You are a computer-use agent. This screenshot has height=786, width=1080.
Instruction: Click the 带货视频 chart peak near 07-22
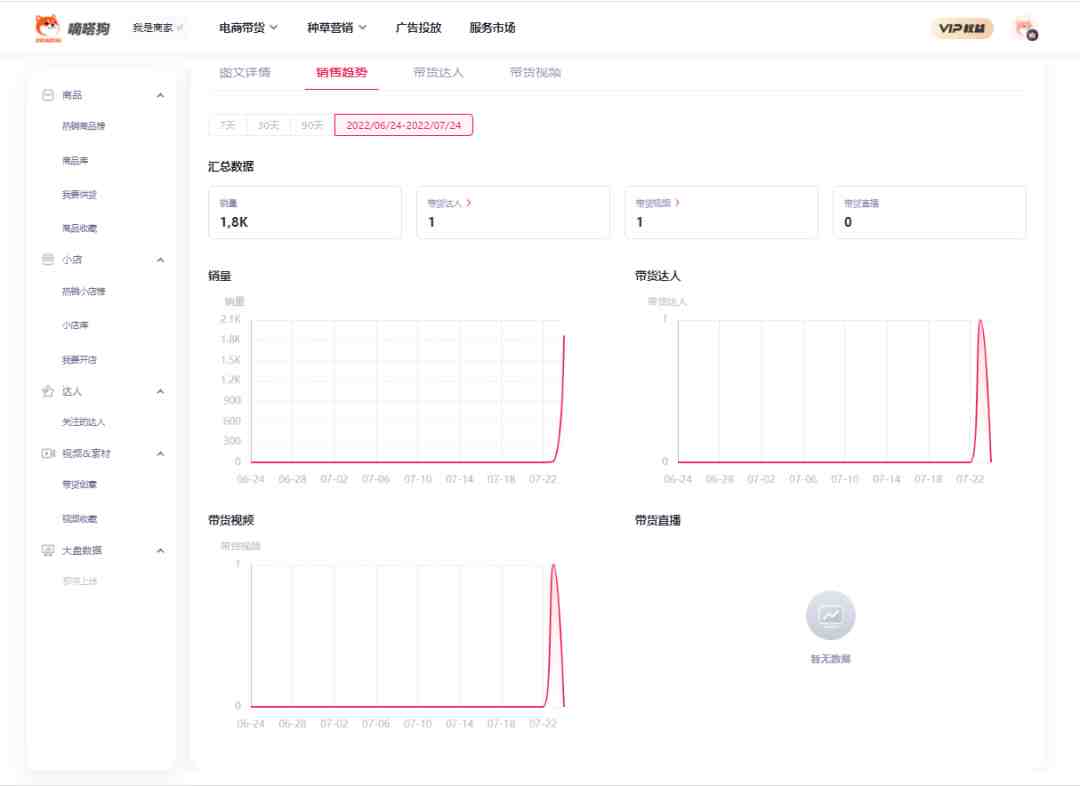point(553,566)
